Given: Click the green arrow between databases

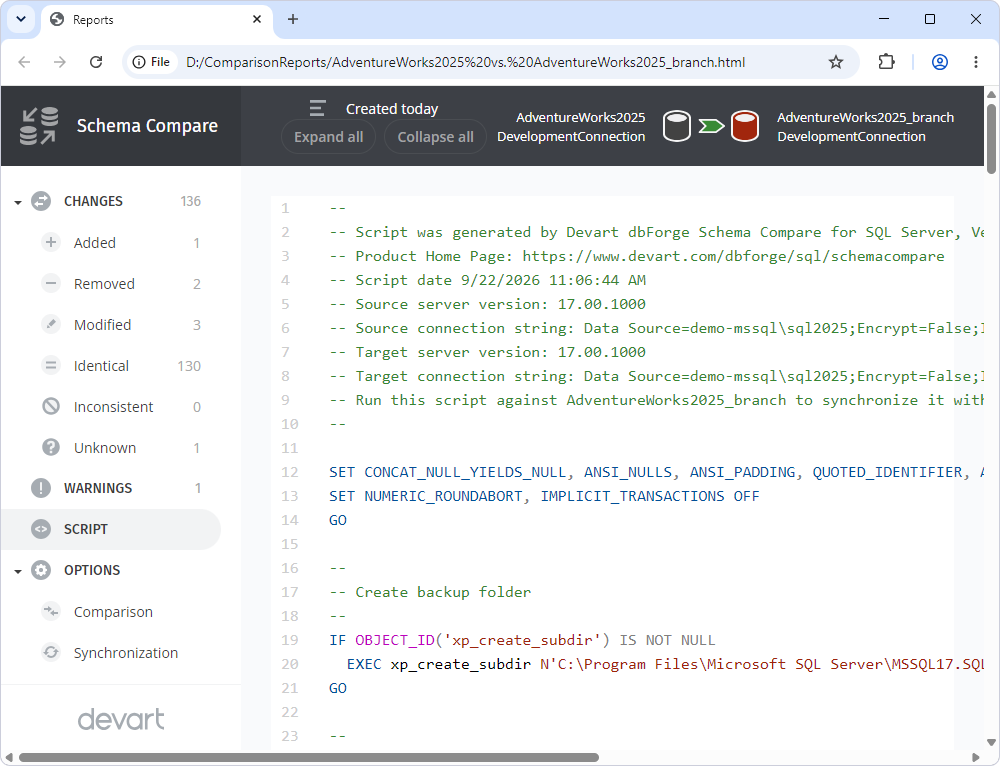Looking at the screenshot, I should click(711, 126).
